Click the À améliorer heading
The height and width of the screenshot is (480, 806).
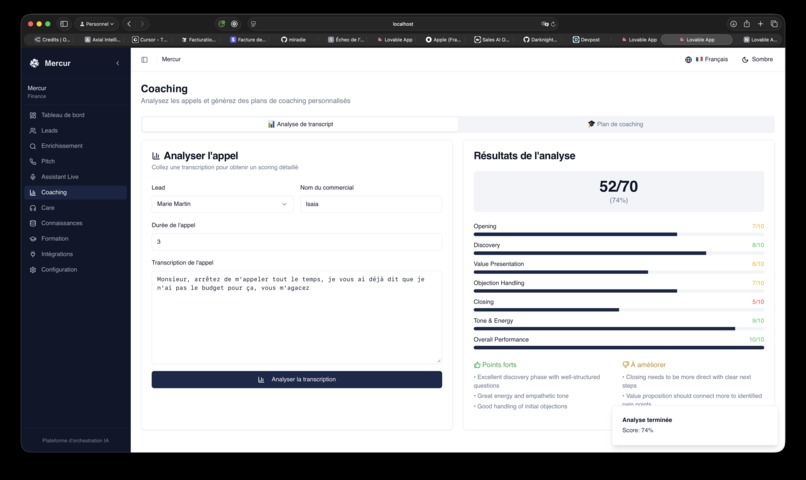644,365
